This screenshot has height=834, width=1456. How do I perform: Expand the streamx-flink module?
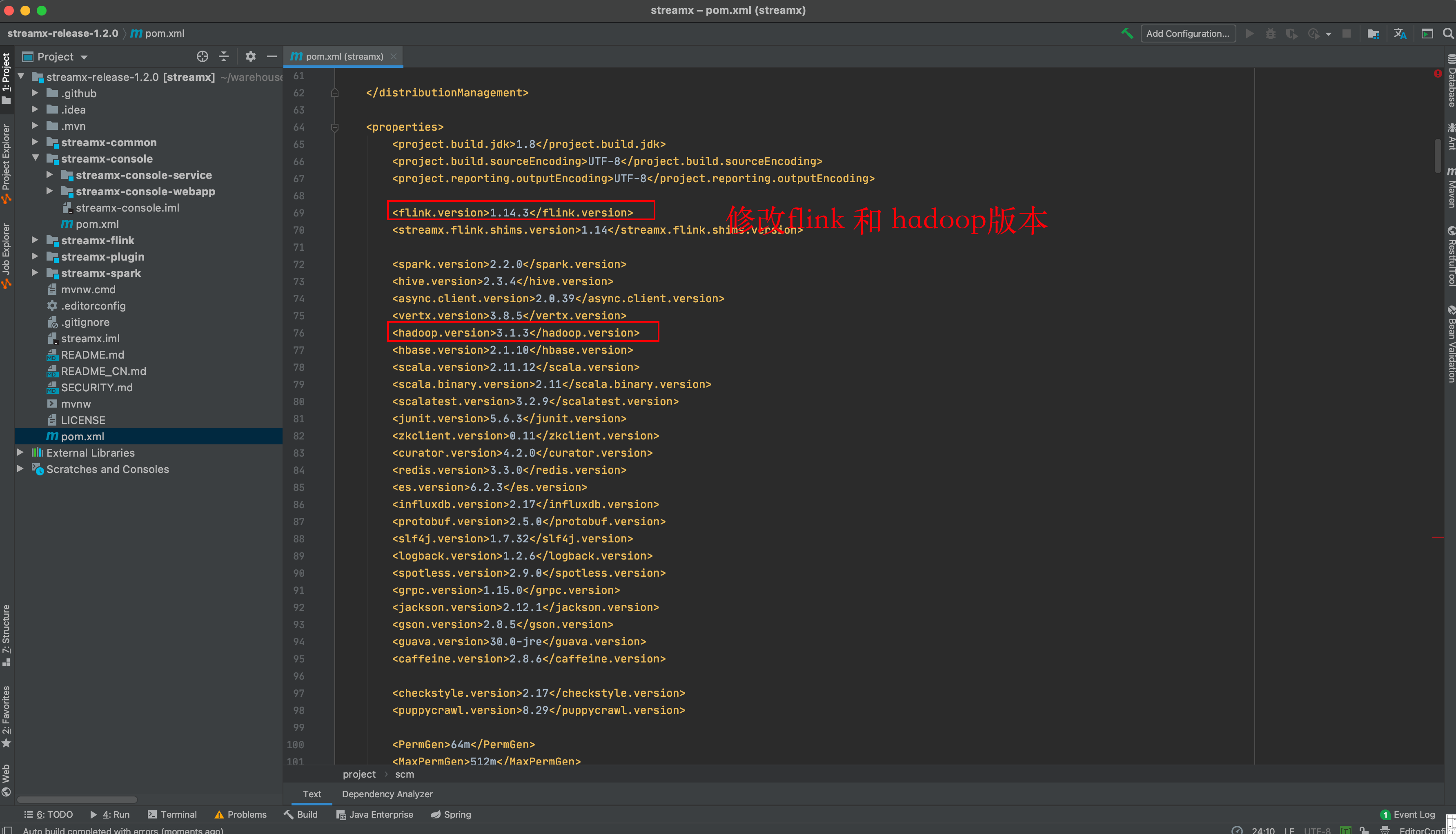tap(35, 240)
